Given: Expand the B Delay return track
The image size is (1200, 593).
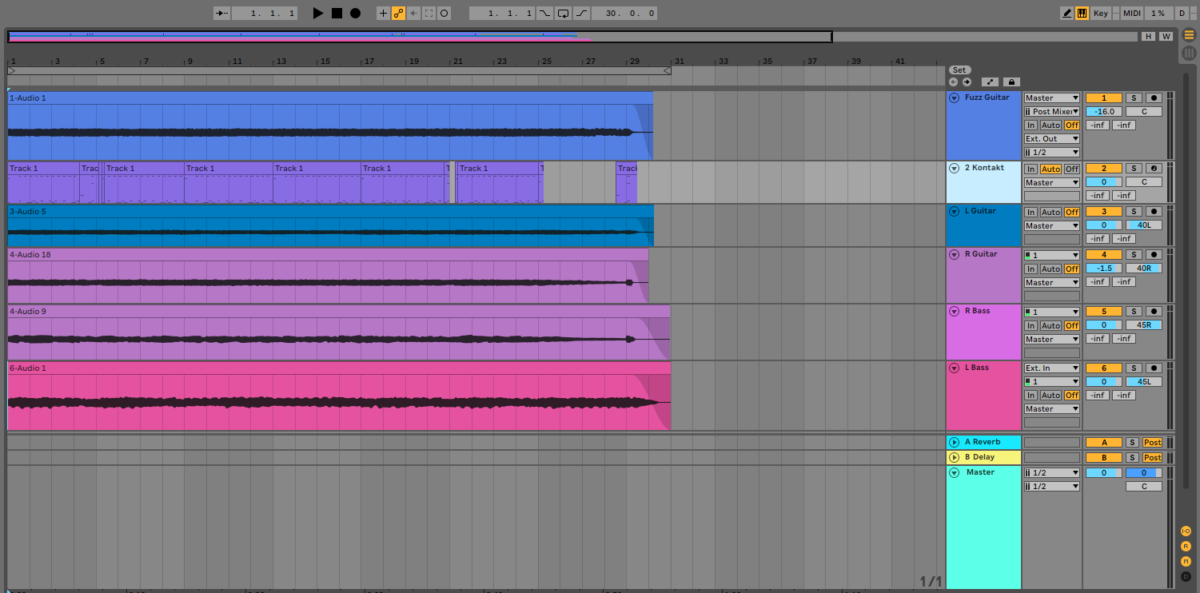Looking at the screenshot, I should (x=954, y=457).
